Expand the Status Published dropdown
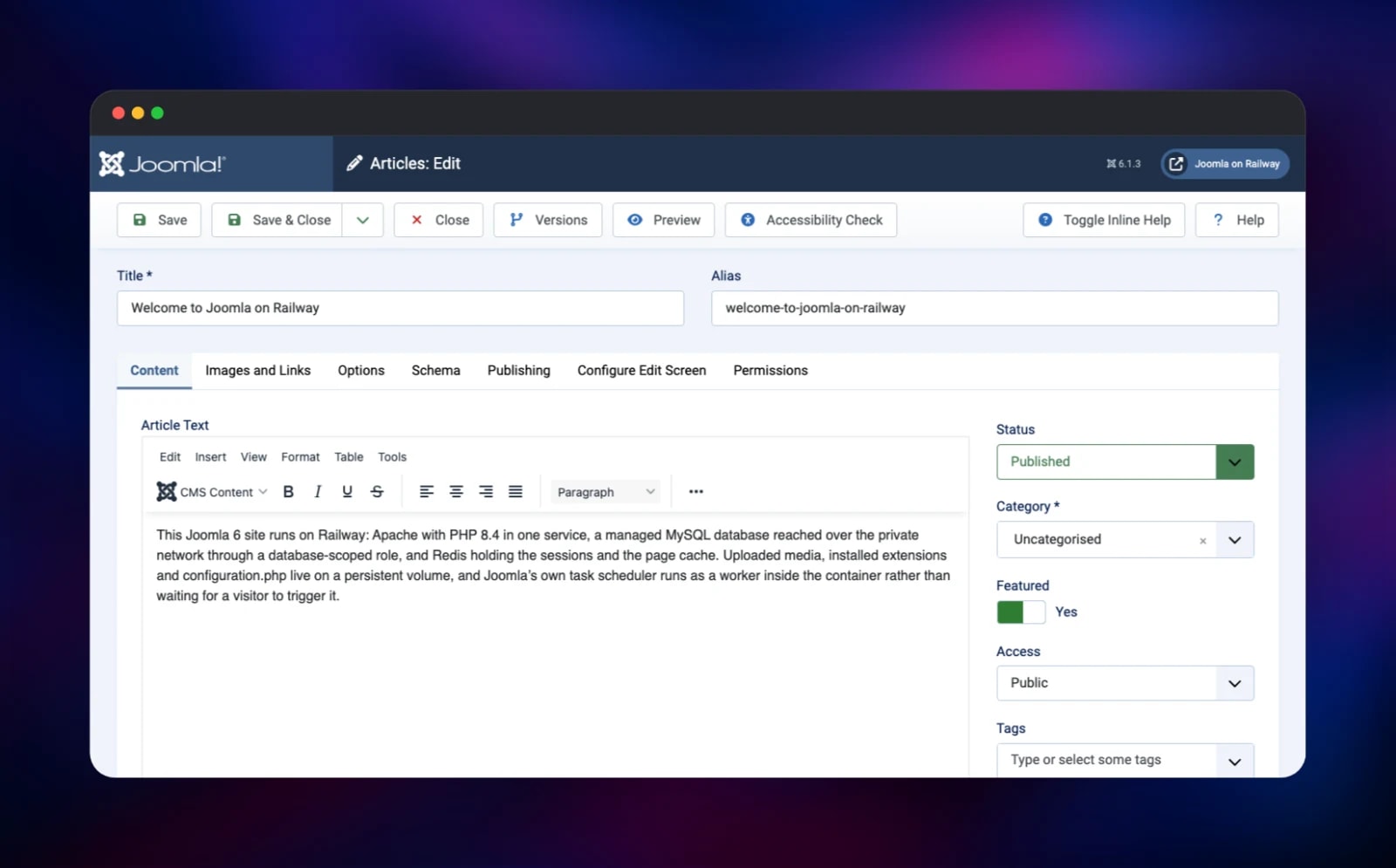 1235,461
